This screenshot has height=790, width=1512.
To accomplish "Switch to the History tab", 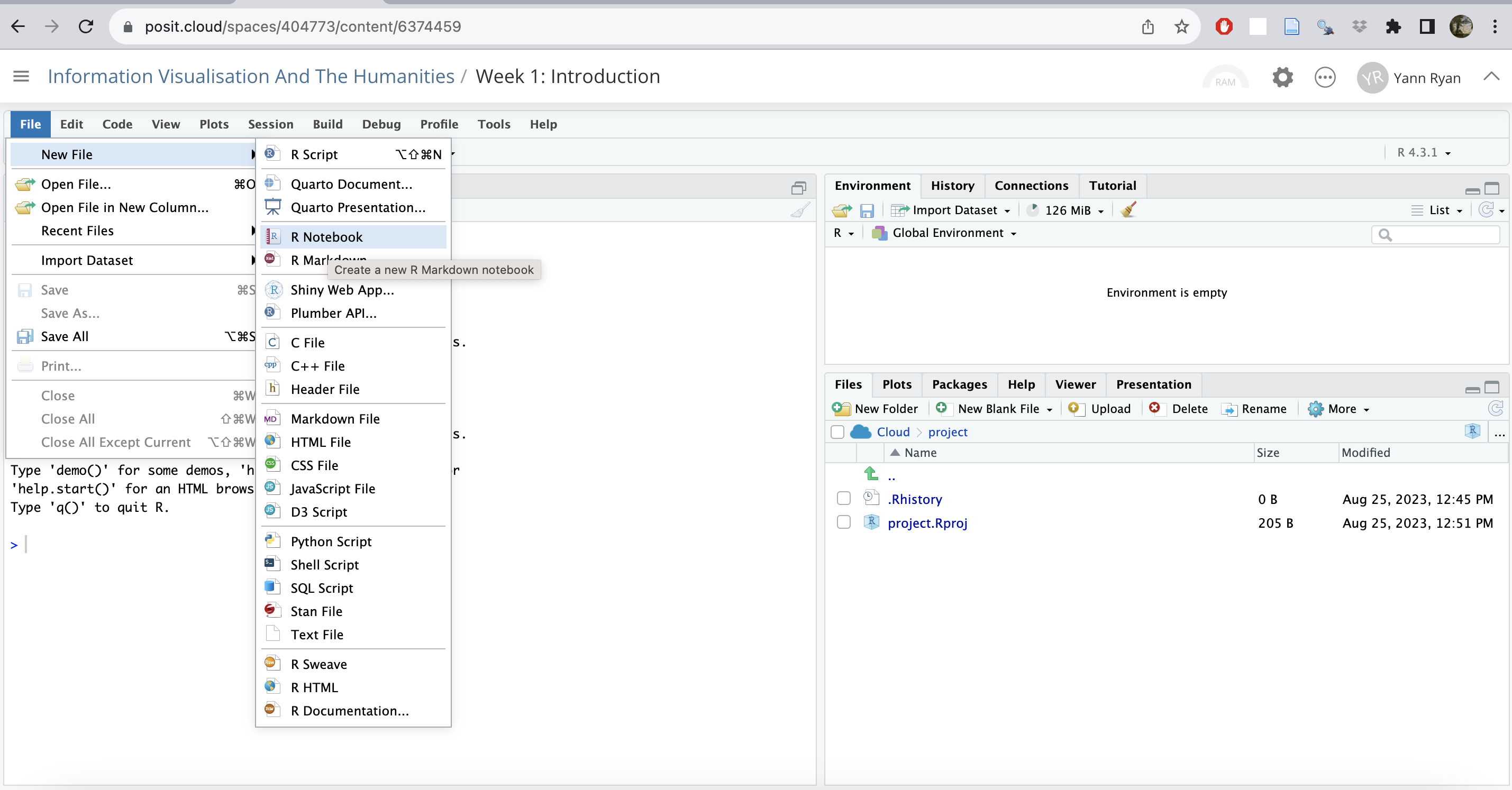I will pyautogui.click(x=952, y=185).
